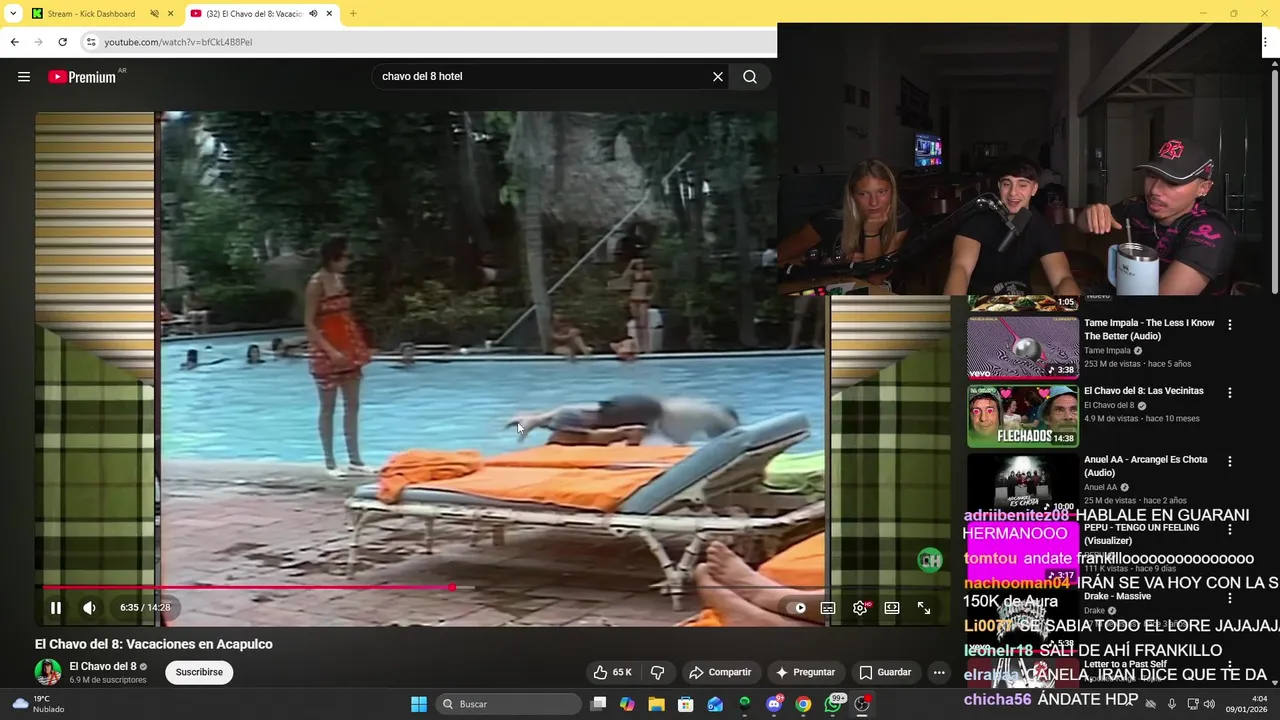The image size is (1280, 720).
Task: Reload the current page
Action: pyautogui.click(x=62, y=42)
